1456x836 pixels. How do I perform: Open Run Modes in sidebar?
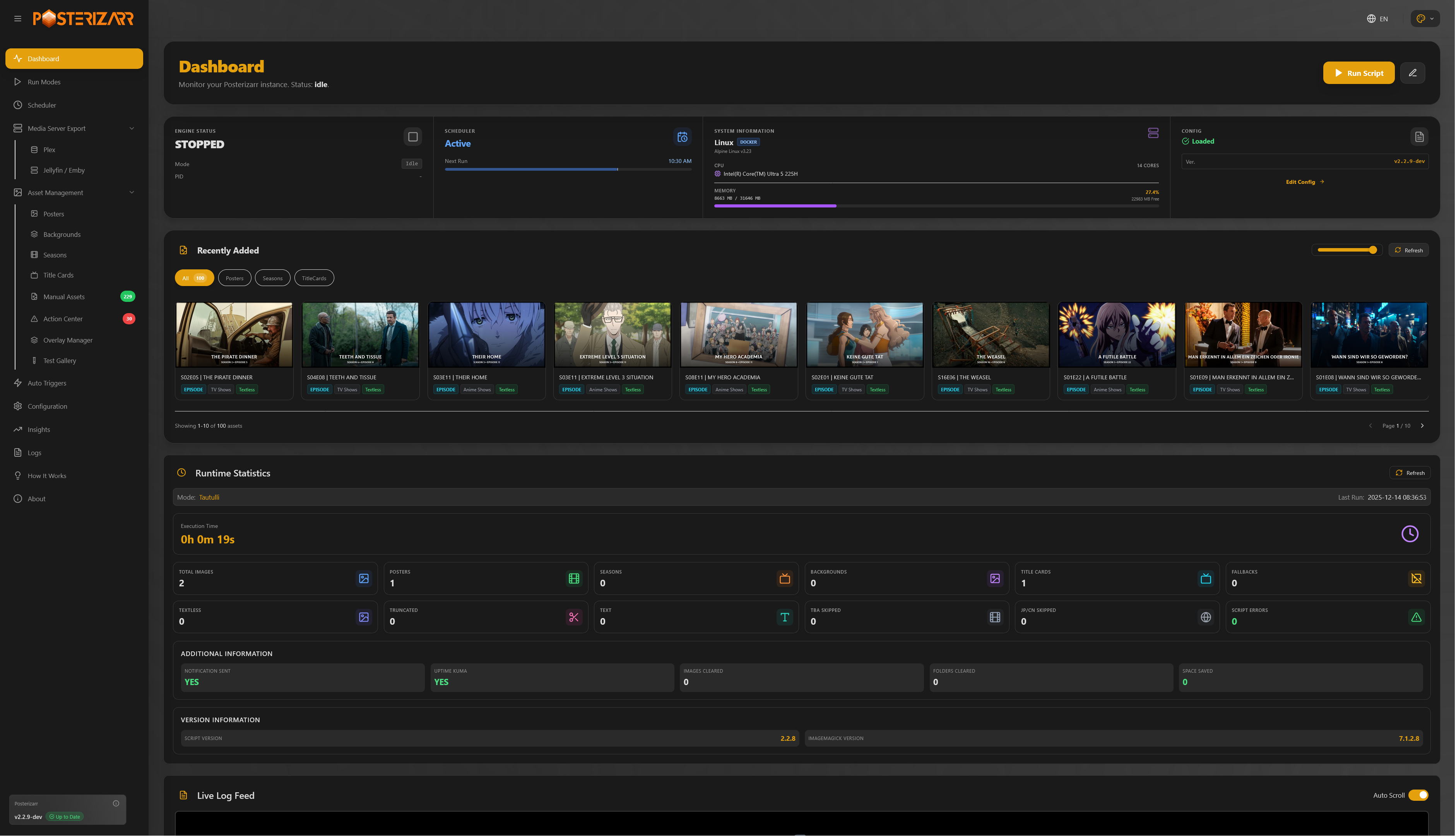(44, 82)
